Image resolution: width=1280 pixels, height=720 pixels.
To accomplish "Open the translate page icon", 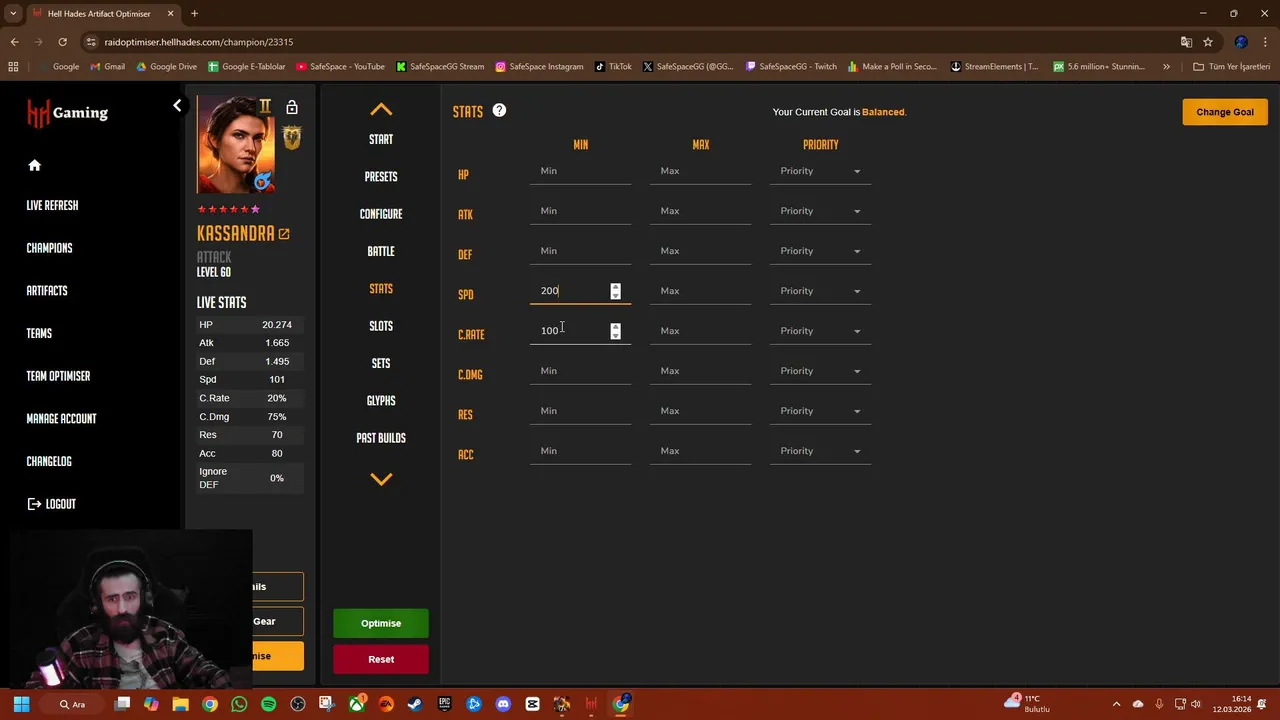I will coord(1186,42).
